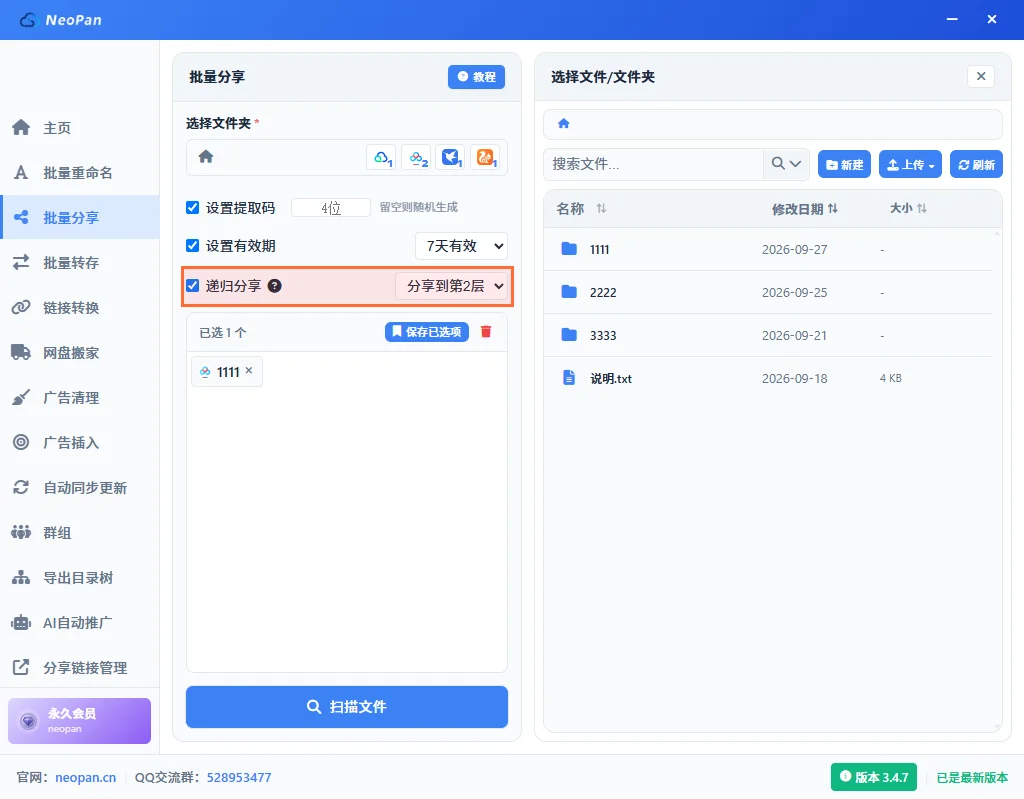
Task: Sort by 修改日期 column arrows
Action: click(833, 208)
